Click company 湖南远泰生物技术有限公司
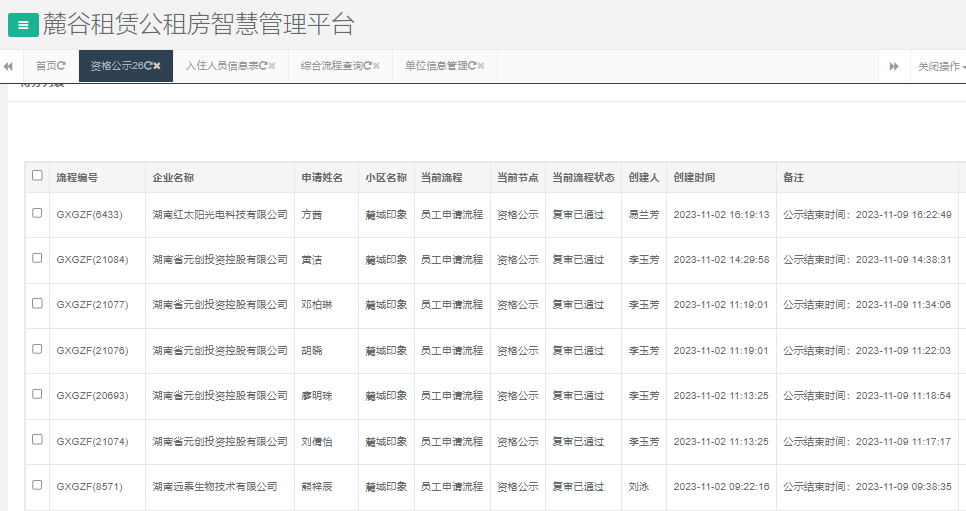Image resolution: width=966 pixels, height=511 pixels. coord(215,486)
